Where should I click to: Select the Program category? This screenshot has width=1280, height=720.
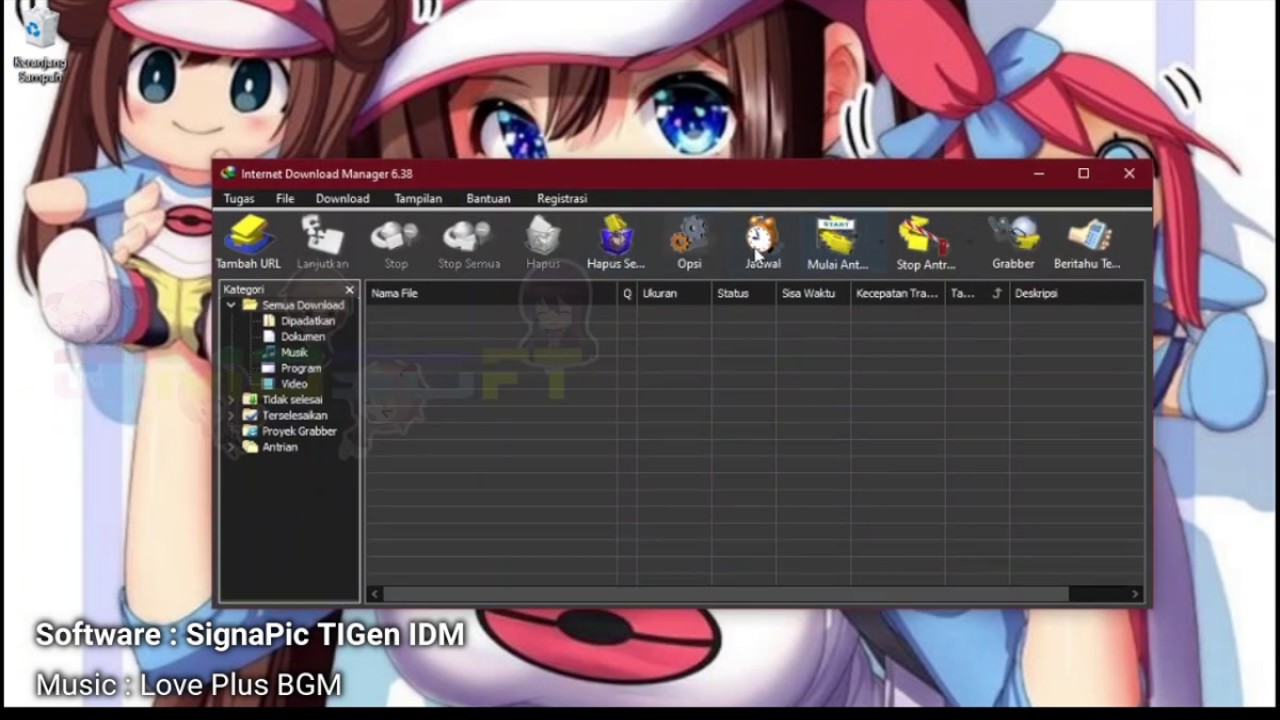[x=292, y=368]
